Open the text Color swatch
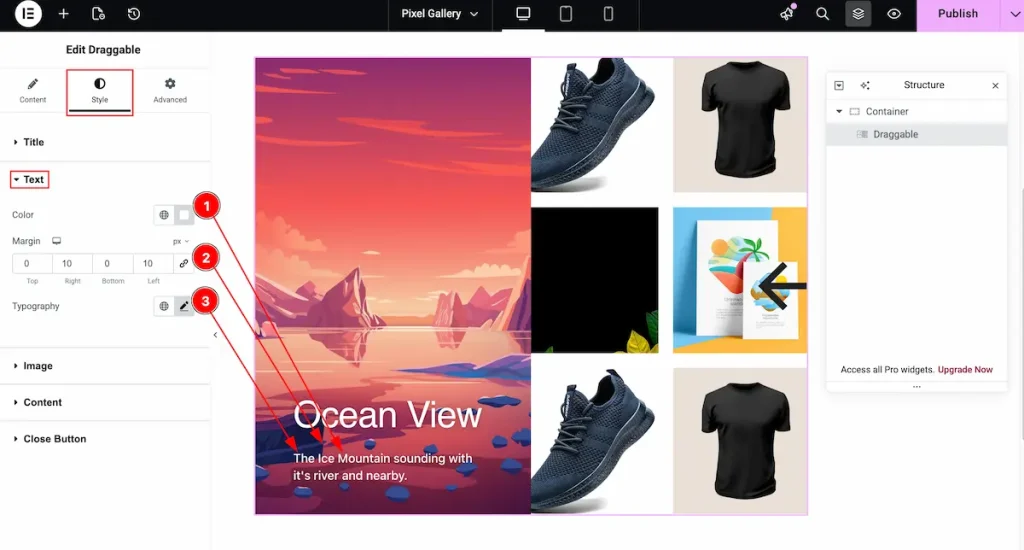The height and width of the screenshot is (550, 1024). (184, 215)
